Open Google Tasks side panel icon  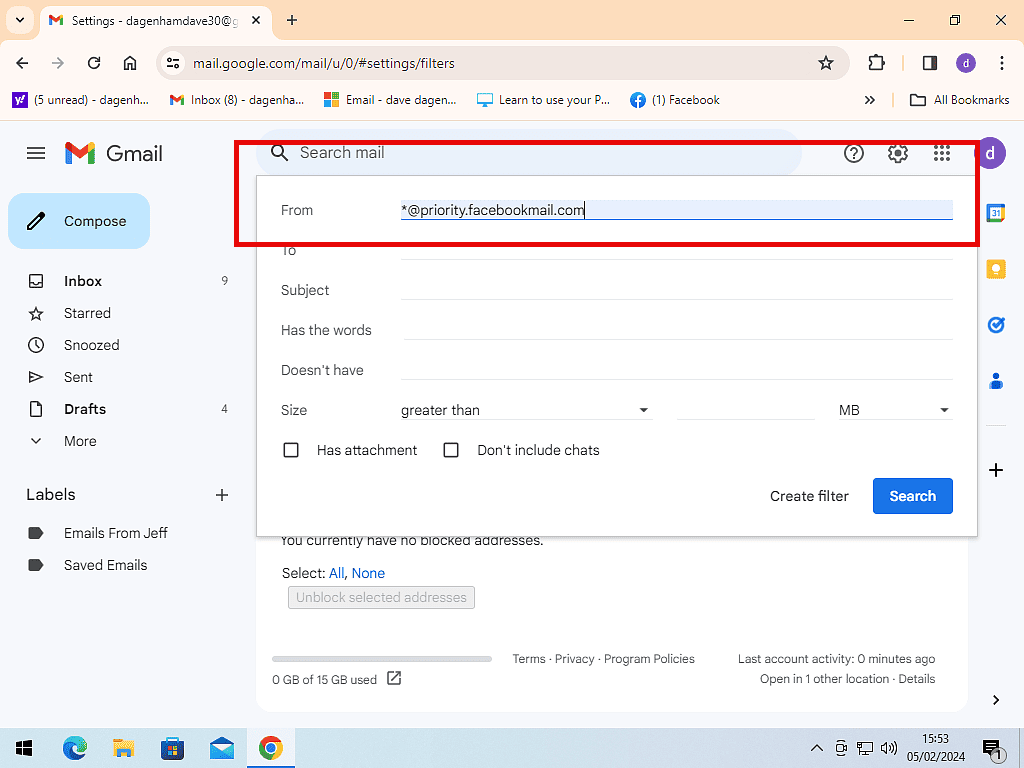pos(996,325)
